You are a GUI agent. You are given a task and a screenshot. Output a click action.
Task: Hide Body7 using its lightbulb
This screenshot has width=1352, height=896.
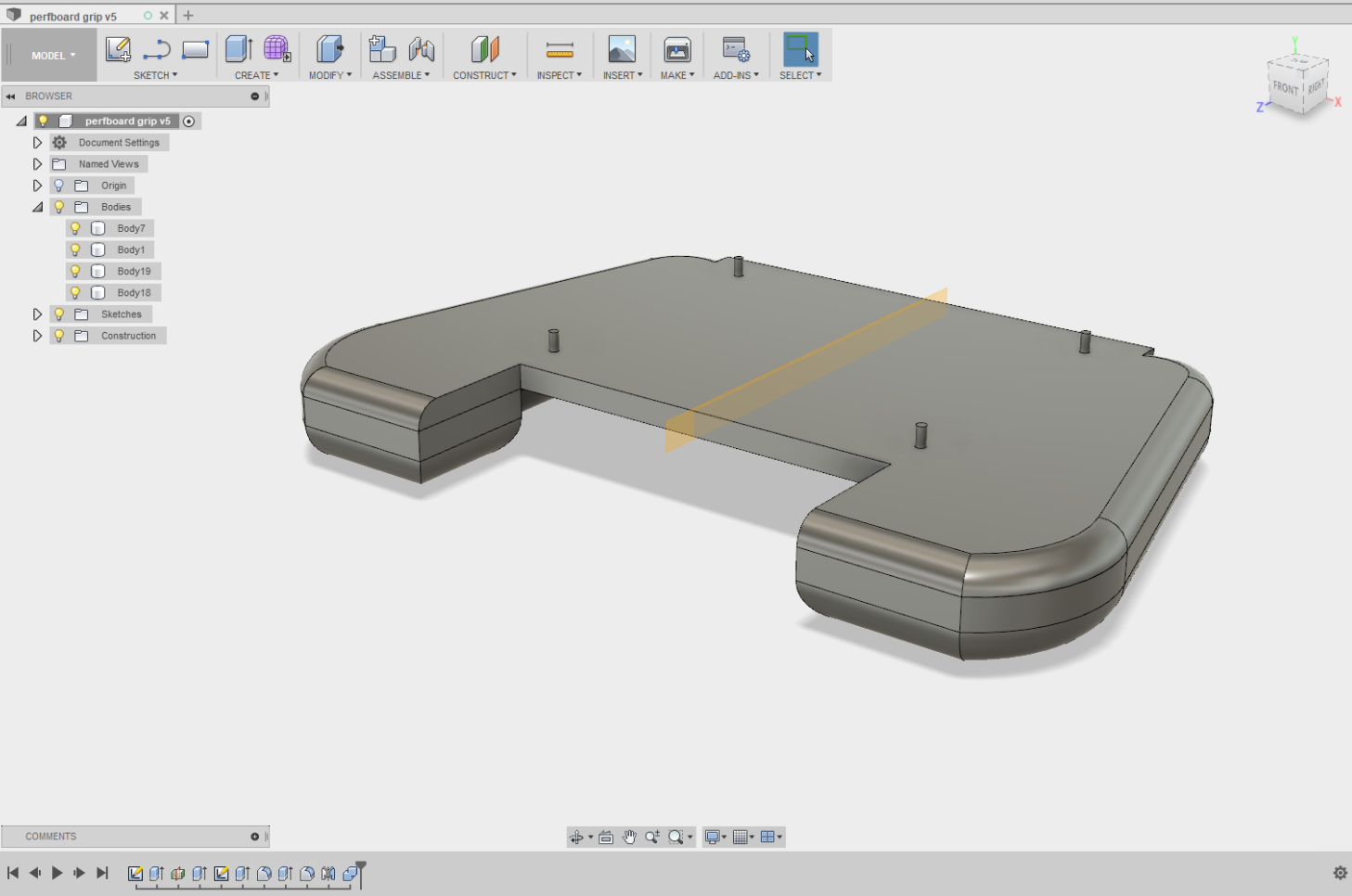click(x=75, y=228)
